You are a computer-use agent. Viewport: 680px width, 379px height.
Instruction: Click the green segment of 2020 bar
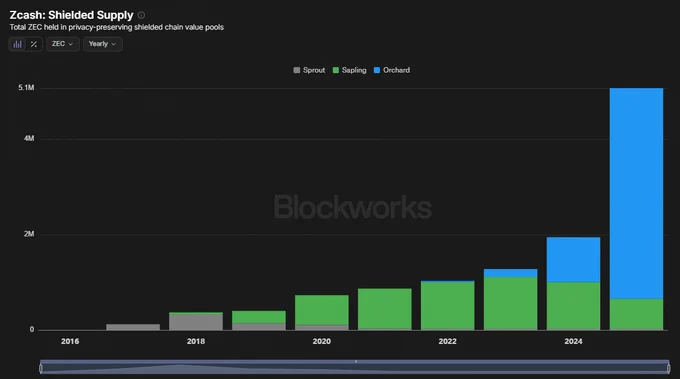(321, 310)
